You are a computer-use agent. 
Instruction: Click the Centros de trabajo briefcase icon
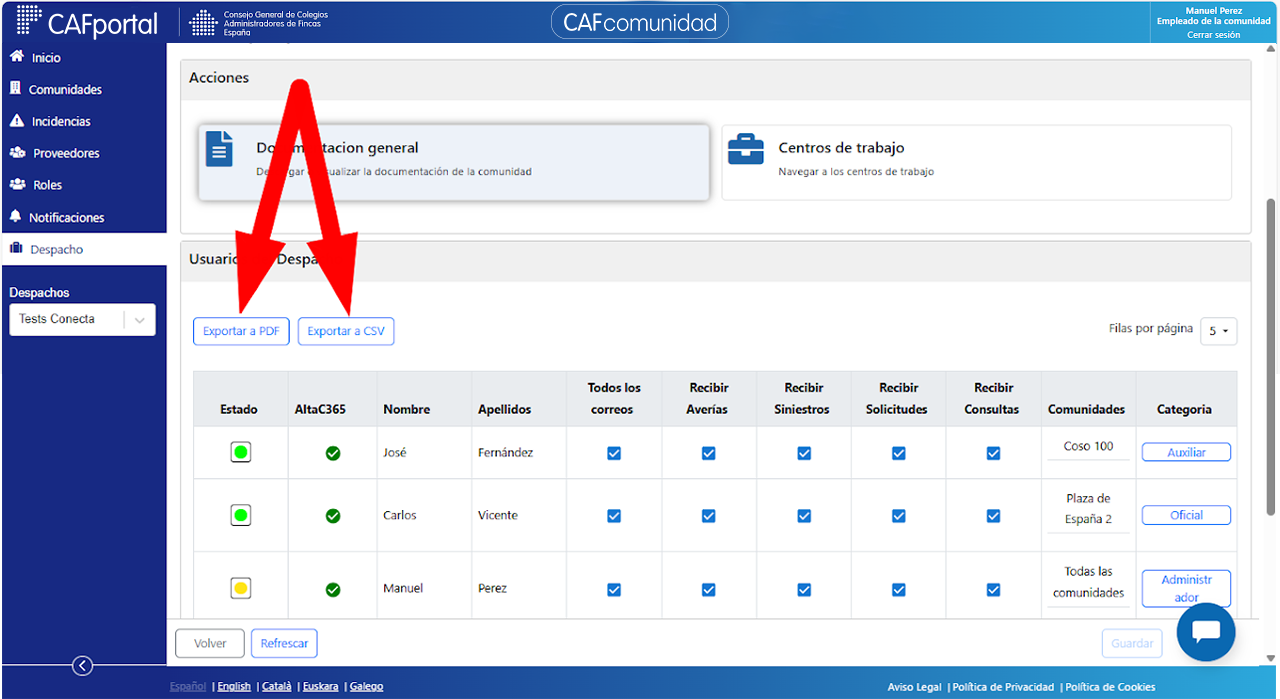746,148
